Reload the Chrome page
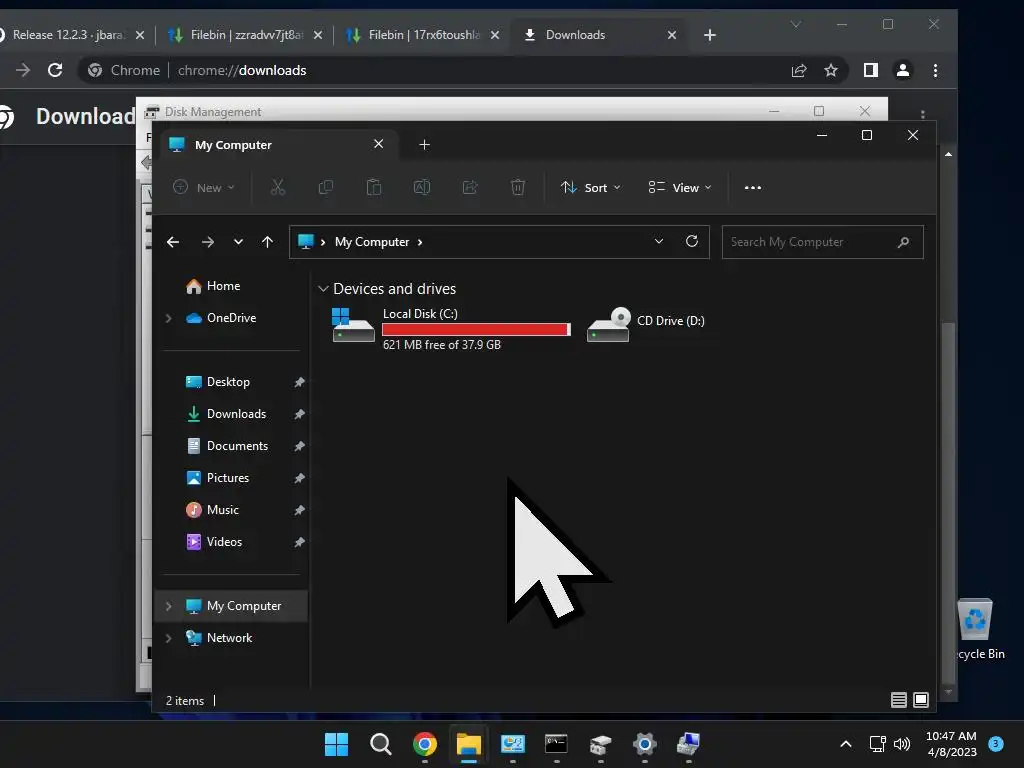Viewport: 1024px width, 768px height. (x=55, y=70)
